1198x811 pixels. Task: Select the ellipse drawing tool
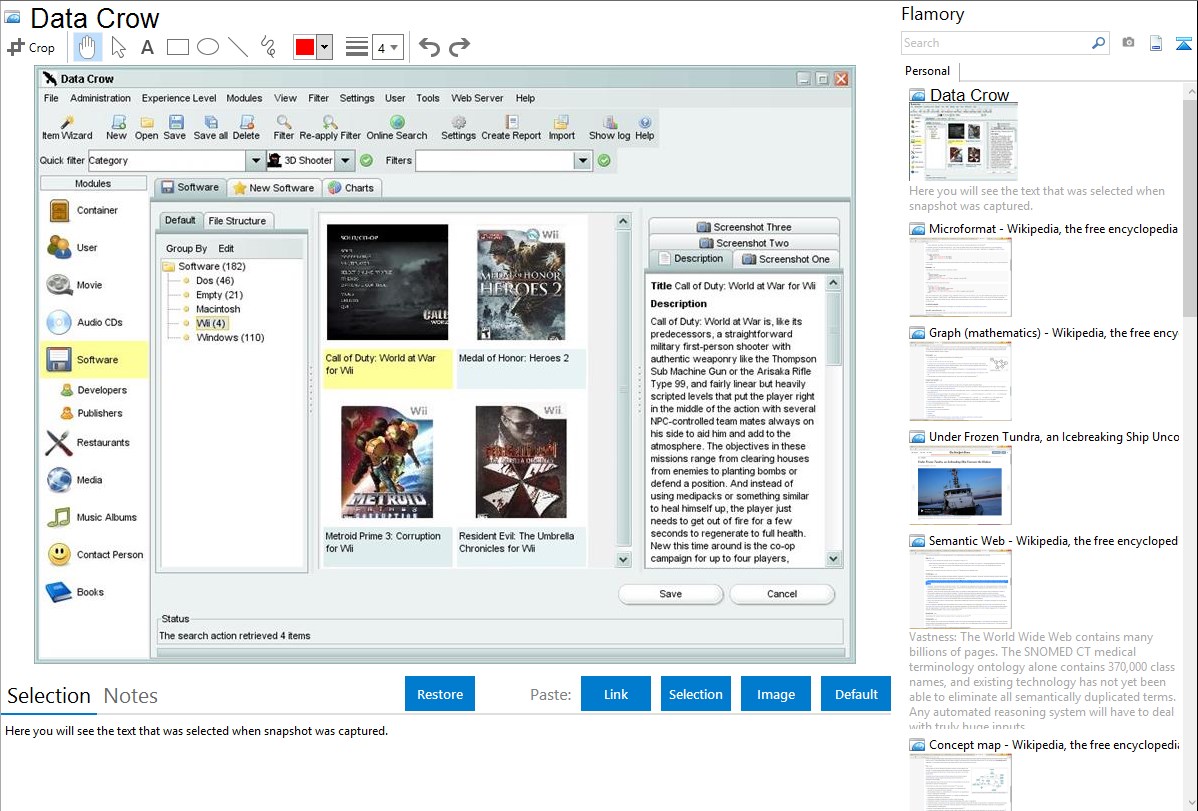208,47
